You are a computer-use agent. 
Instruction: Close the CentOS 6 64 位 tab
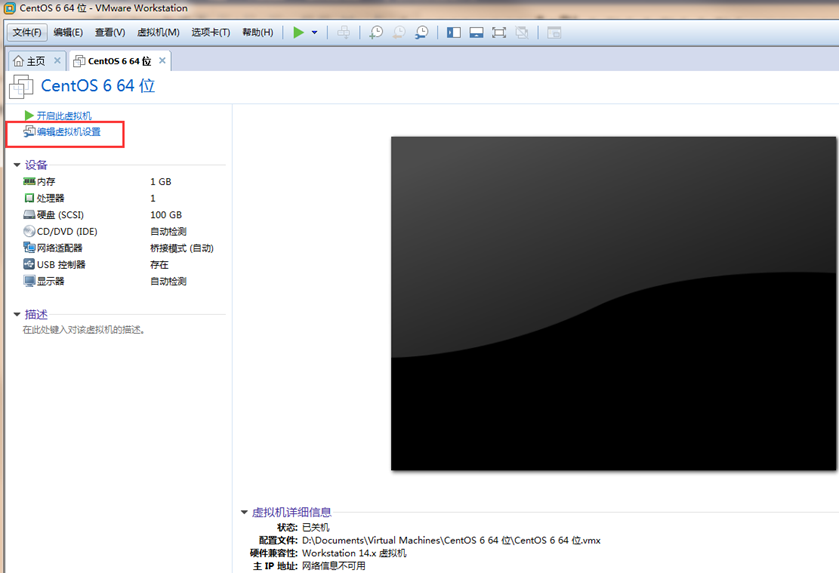162,60
